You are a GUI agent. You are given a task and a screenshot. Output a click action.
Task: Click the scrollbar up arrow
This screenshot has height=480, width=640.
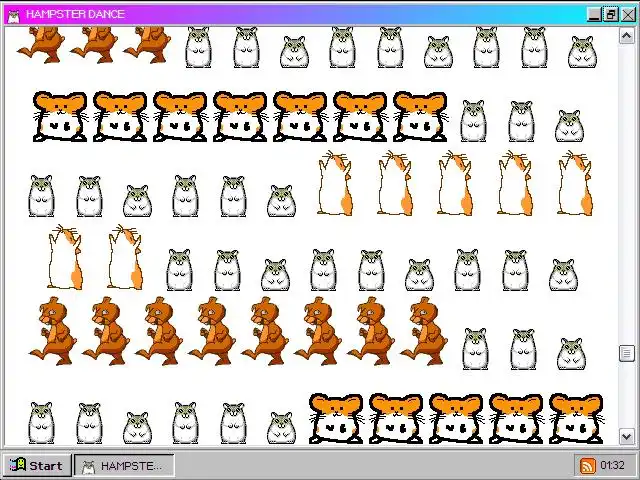[x=627, y=36]
